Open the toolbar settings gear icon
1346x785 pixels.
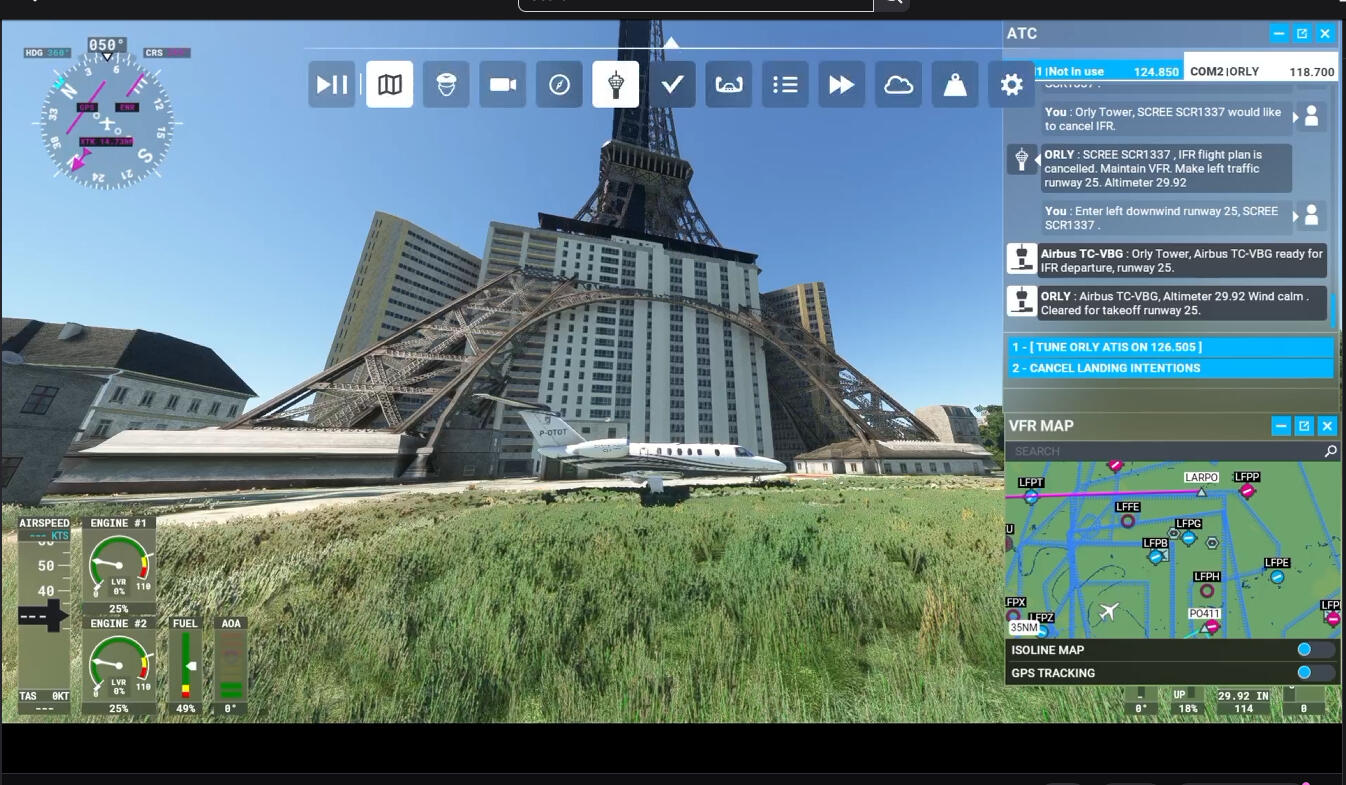point(1011,84)
